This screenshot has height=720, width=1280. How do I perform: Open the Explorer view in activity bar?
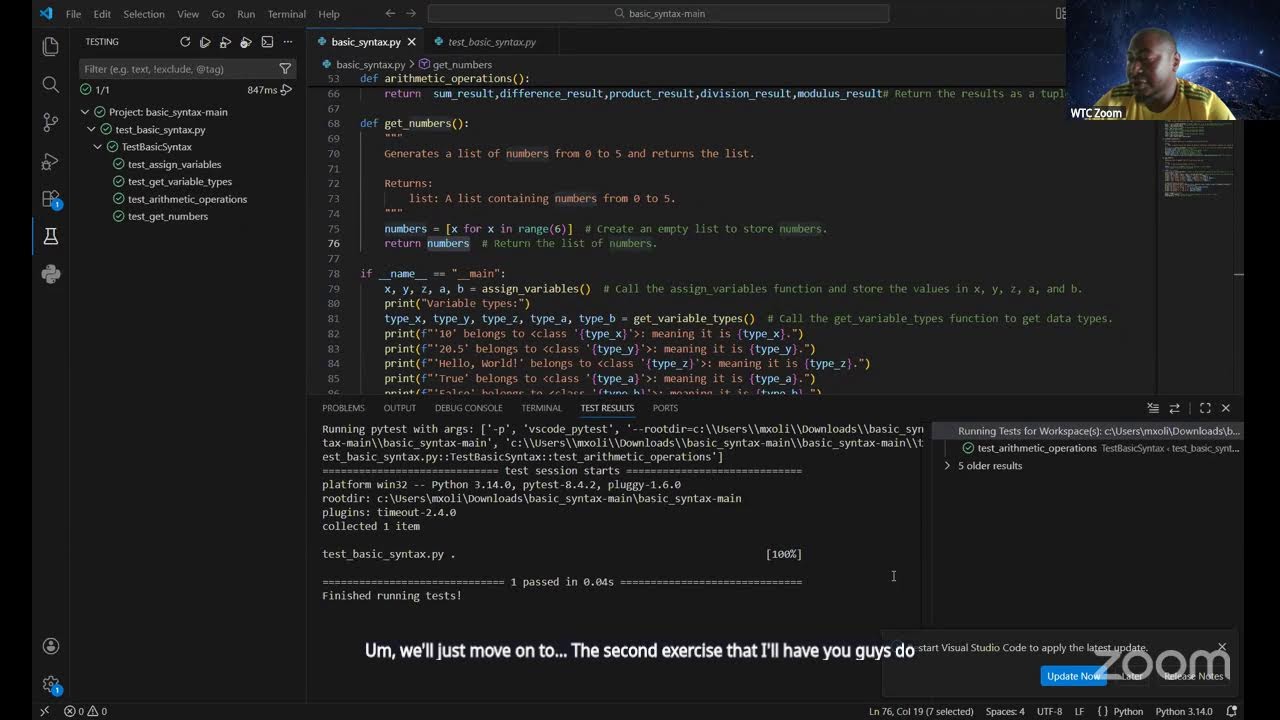point(51,46)
